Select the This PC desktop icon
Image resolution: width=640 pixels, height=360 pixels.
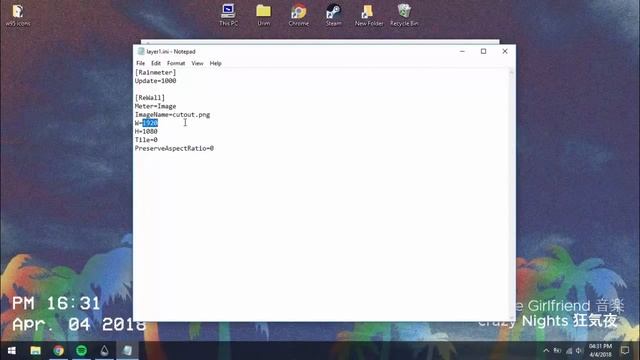point(228,15)
